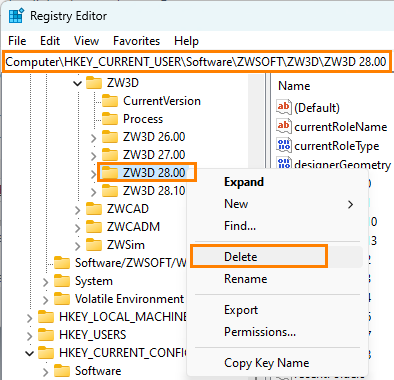Expand the ZW3D 27.00 key
This screenshot has height=380, width=394.
94,155
